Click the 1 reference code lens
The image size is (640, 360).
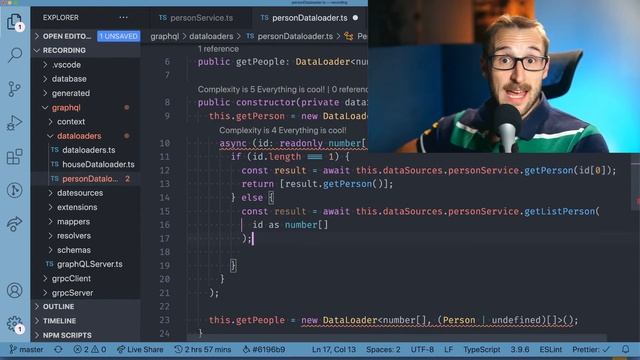[218, 49]
